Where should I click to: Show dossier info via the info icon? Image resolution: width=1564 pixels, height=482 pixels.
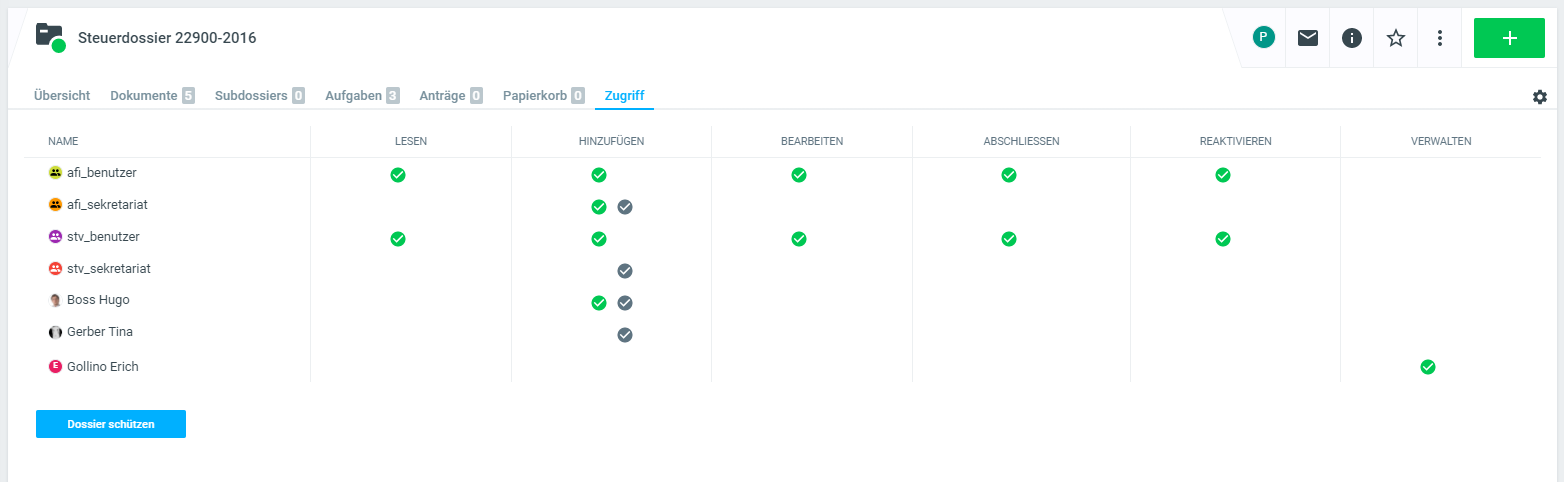pos(1351,38)
